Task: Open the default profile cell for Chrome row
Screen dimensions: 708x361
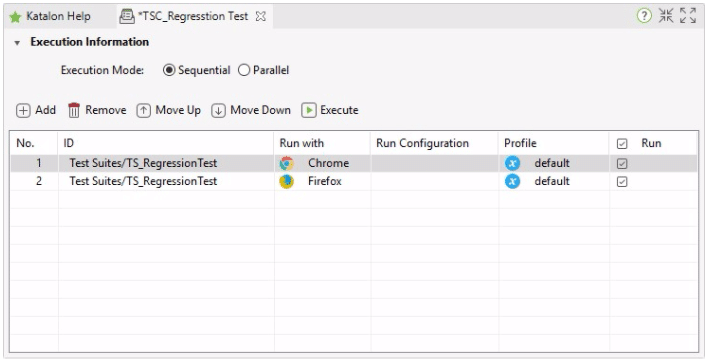Action: point(554,163)
